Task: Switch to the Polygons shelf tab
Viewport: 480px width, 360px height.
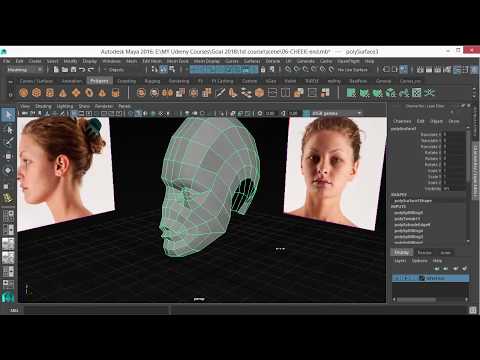Action: click(x=99, y=81)
